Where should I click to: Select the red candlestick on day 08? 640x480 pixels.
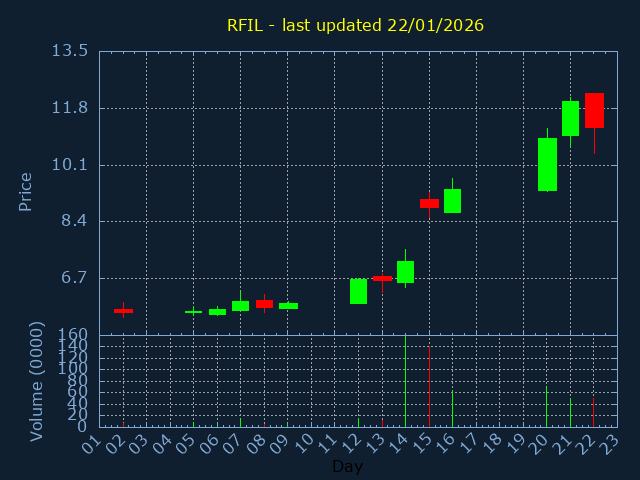click(x=264, y=304)
